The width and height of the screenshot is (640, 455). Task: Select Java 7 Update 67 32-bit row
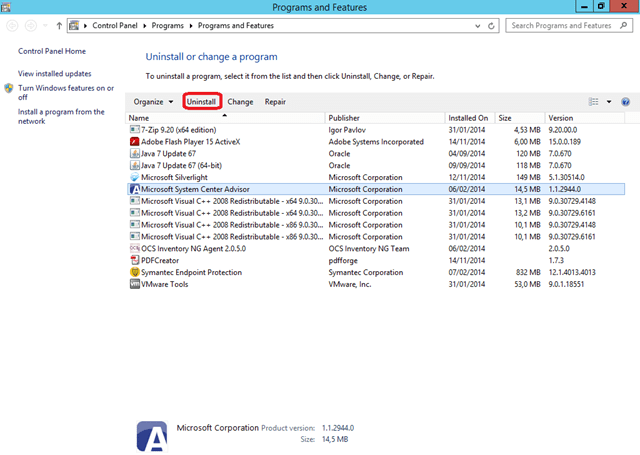point(376,153)
